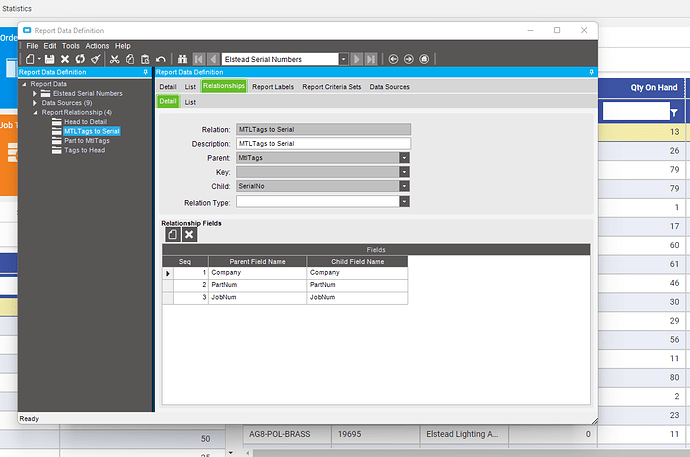Screen dimensions: 690x457
Task: Select the Part to MtlTags relationship
Action: 87,141
